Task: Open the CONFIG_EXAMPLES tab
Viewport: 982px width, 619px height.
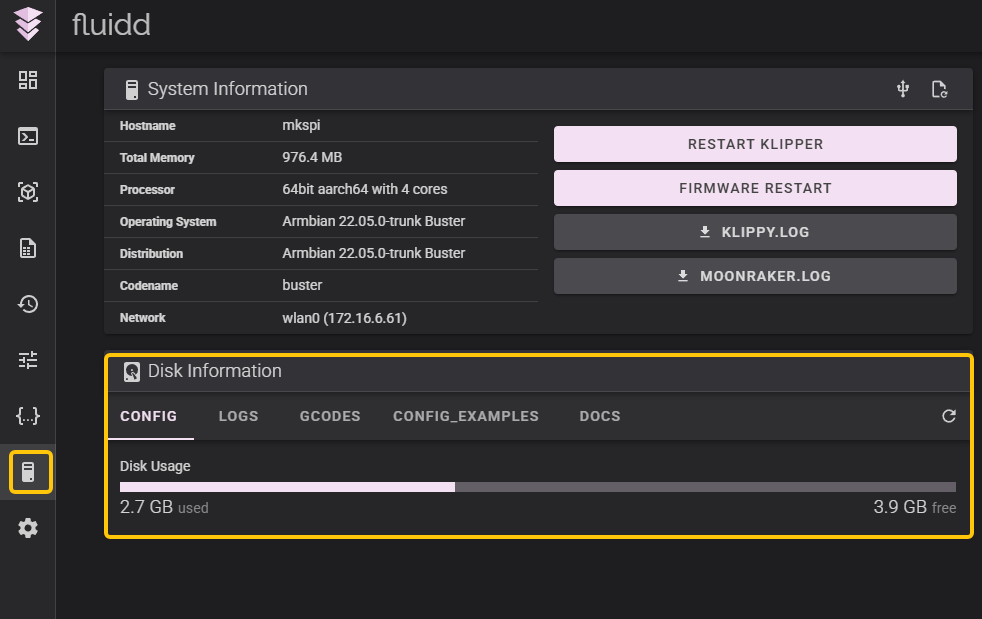Action: (x=465, y=416)
